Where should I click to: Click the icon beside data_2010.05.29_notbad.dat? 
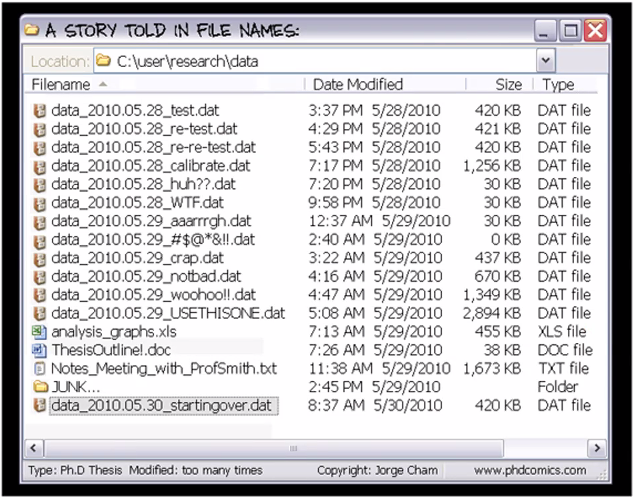(39, 277)
